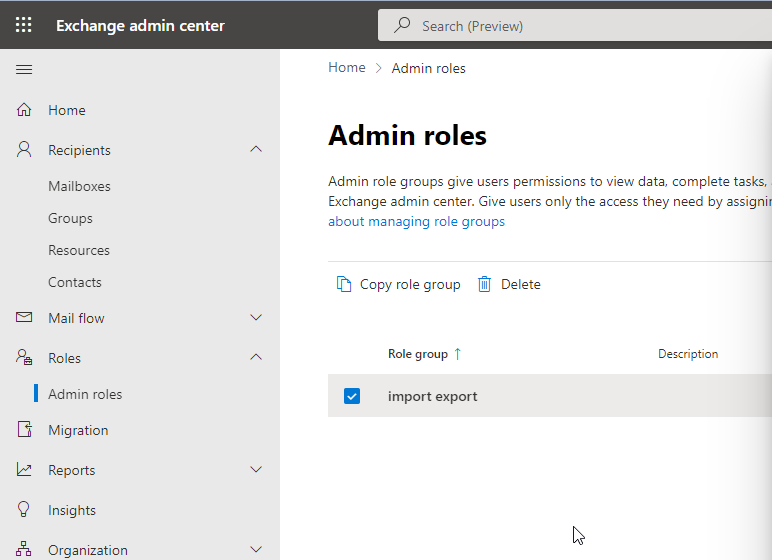The width and height of the screenshot is (772, 560).
Task: Expand the Reports section chevron
Action: 256,470
